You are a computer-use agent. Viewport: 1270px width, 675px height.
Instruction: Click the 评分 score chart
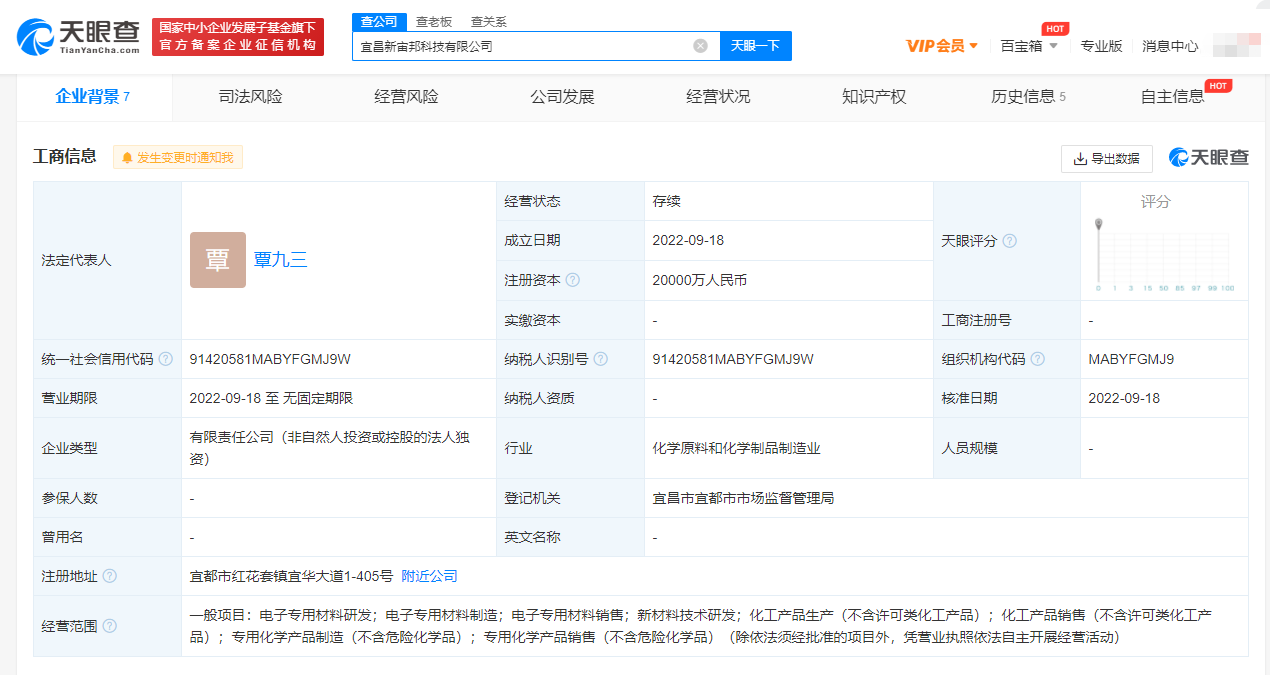(1165, 254)
